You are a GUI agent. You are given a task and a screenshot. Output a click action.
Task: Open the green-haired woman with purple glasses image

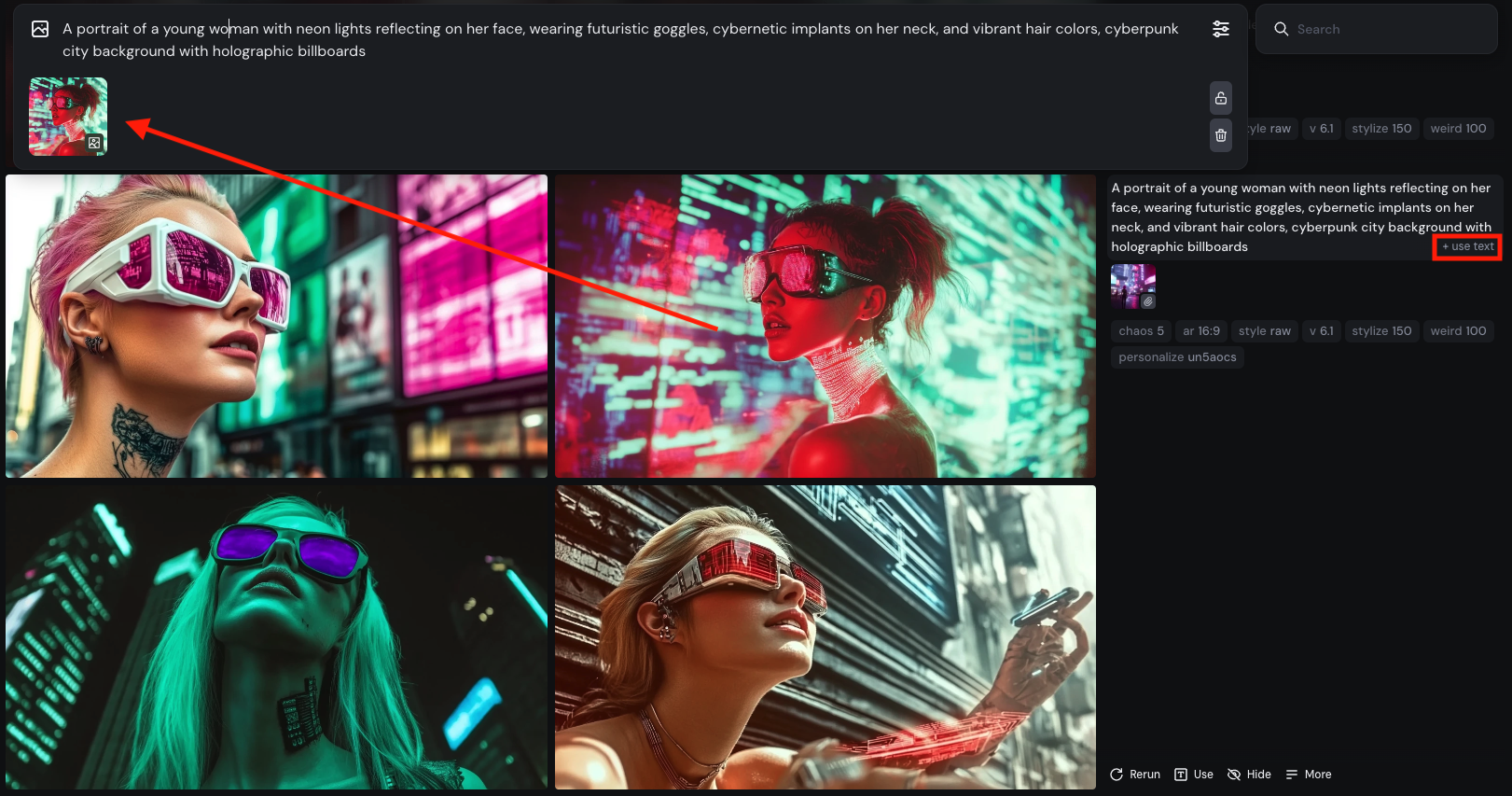click(x=276, y=636)
